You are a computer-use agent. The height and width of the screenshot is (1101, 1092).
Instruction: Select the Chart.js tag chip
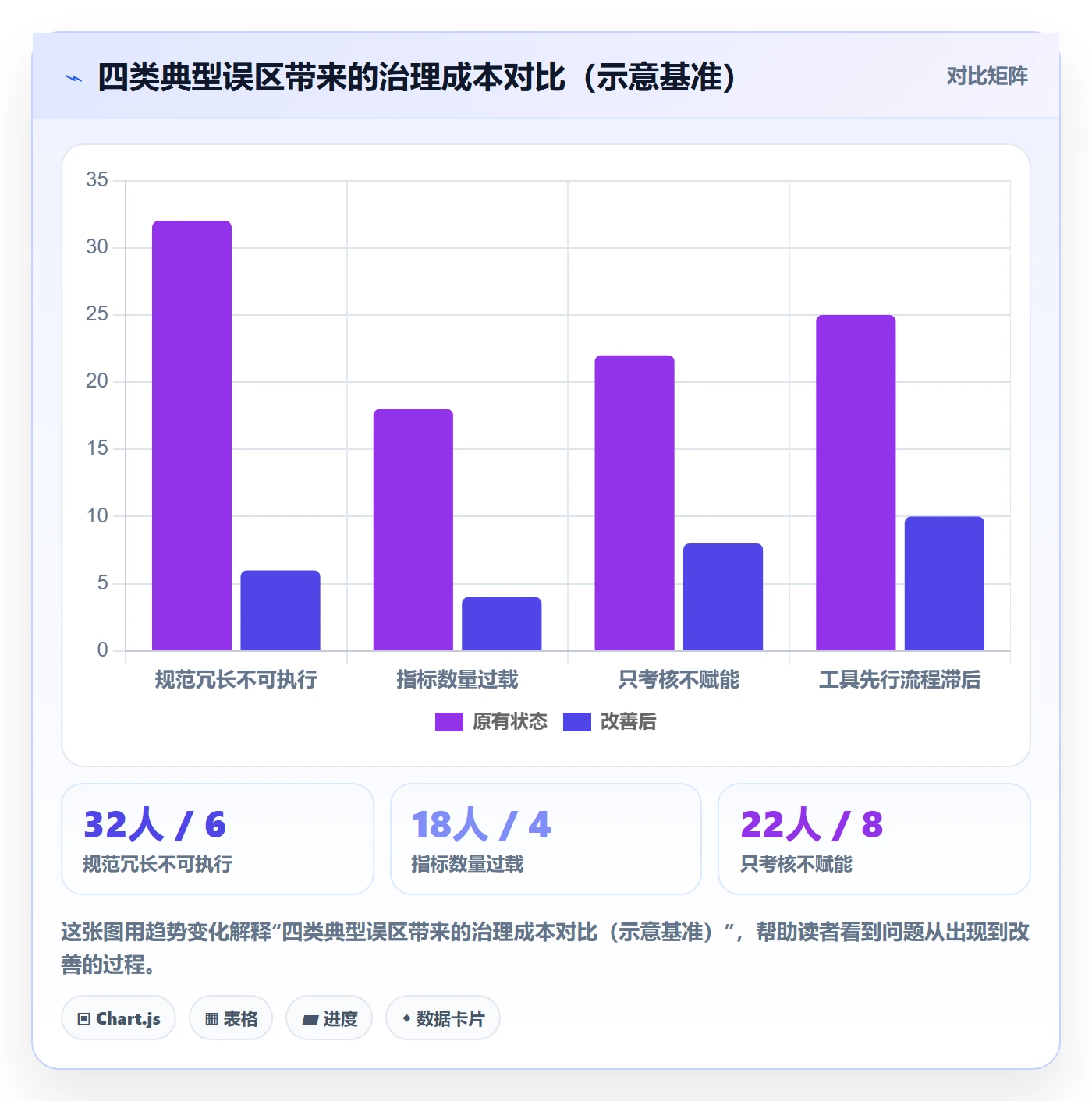[x=119, y=1018]
